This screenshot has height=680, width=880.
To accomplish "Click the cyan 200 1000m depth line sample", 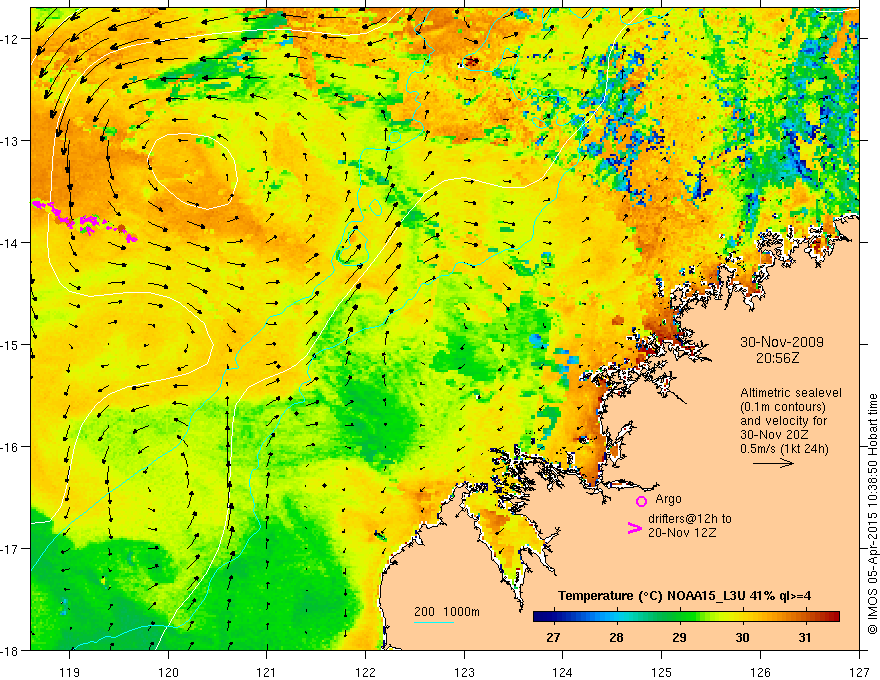I will 434,622.
